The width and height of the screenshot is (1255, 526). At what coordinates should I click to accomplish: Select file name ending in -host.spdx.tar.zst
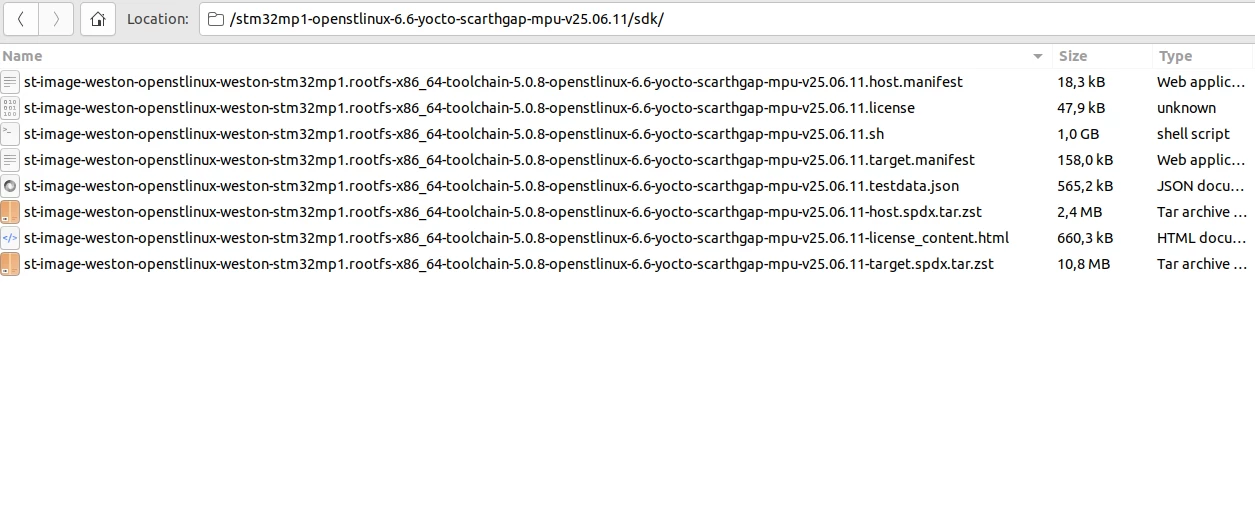(x=505, y=212)
